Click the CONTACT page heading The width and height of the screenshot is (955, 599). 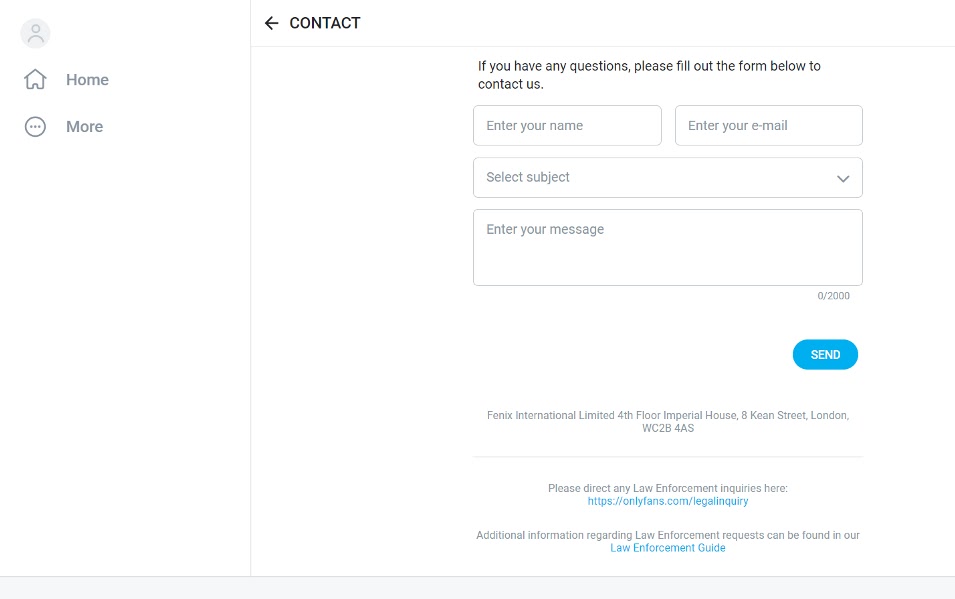(325, 23)
